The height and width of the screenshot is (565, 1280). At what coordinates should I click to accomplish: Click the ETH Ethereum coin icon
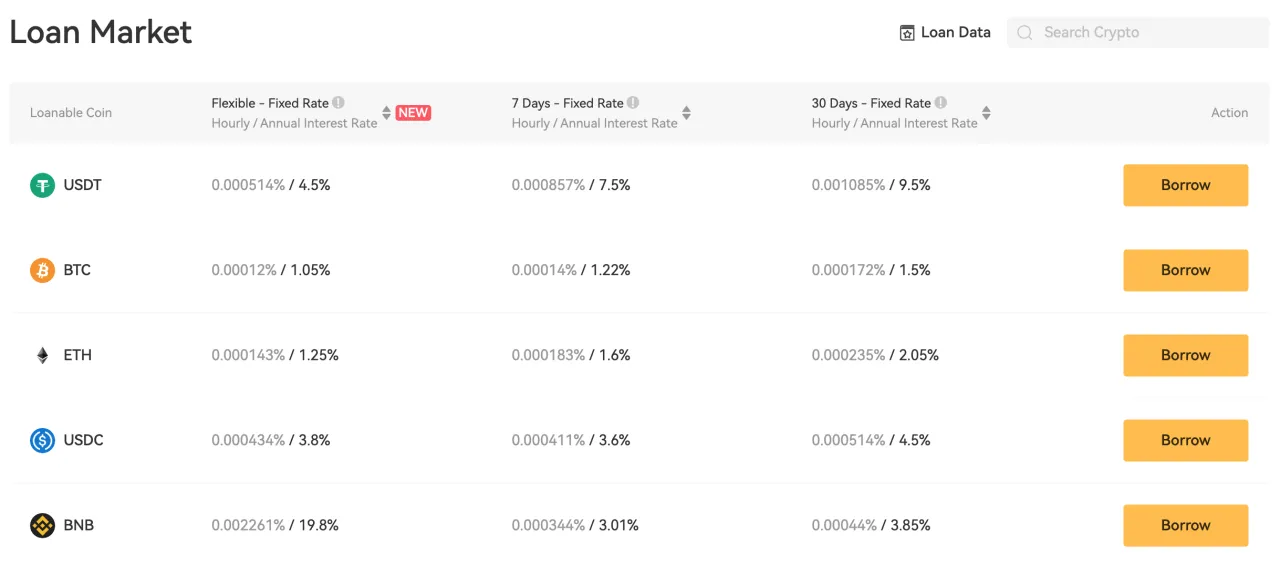(42, 355)
